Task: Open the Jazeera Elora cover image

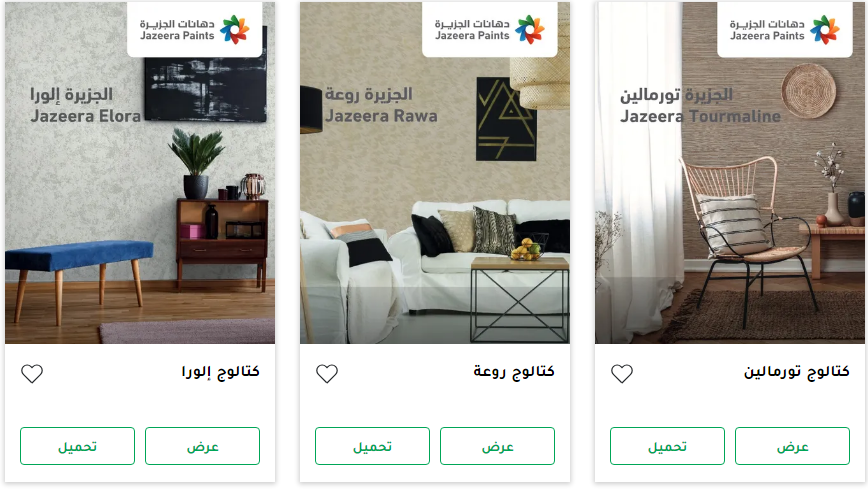Action: pyautogui.click(x=140, y=173)
